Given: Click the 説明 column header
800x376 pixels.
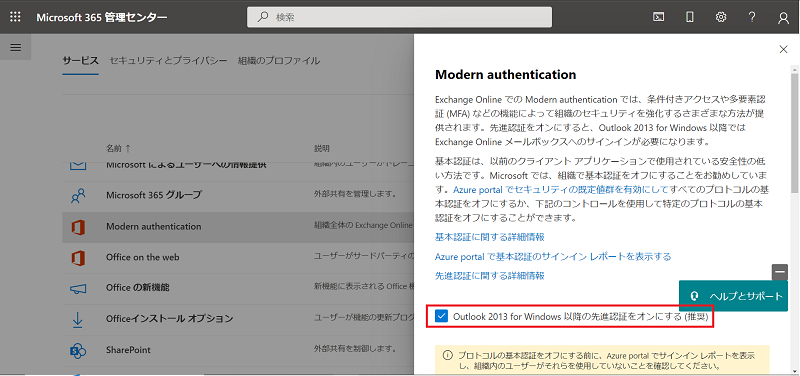Looking at the screenshot, I should tap(321, 149).
